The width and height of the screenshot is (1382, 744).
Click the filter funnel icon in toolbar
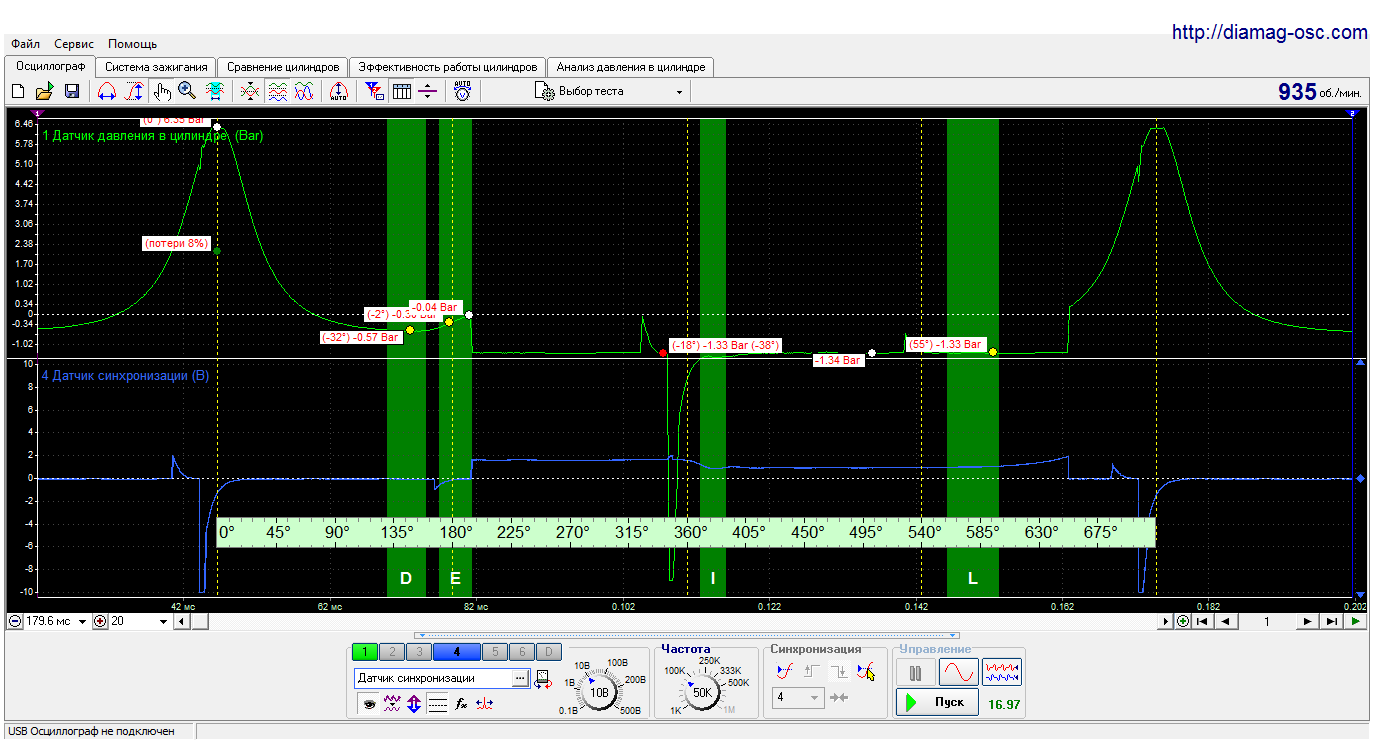[x=375, y=91]
